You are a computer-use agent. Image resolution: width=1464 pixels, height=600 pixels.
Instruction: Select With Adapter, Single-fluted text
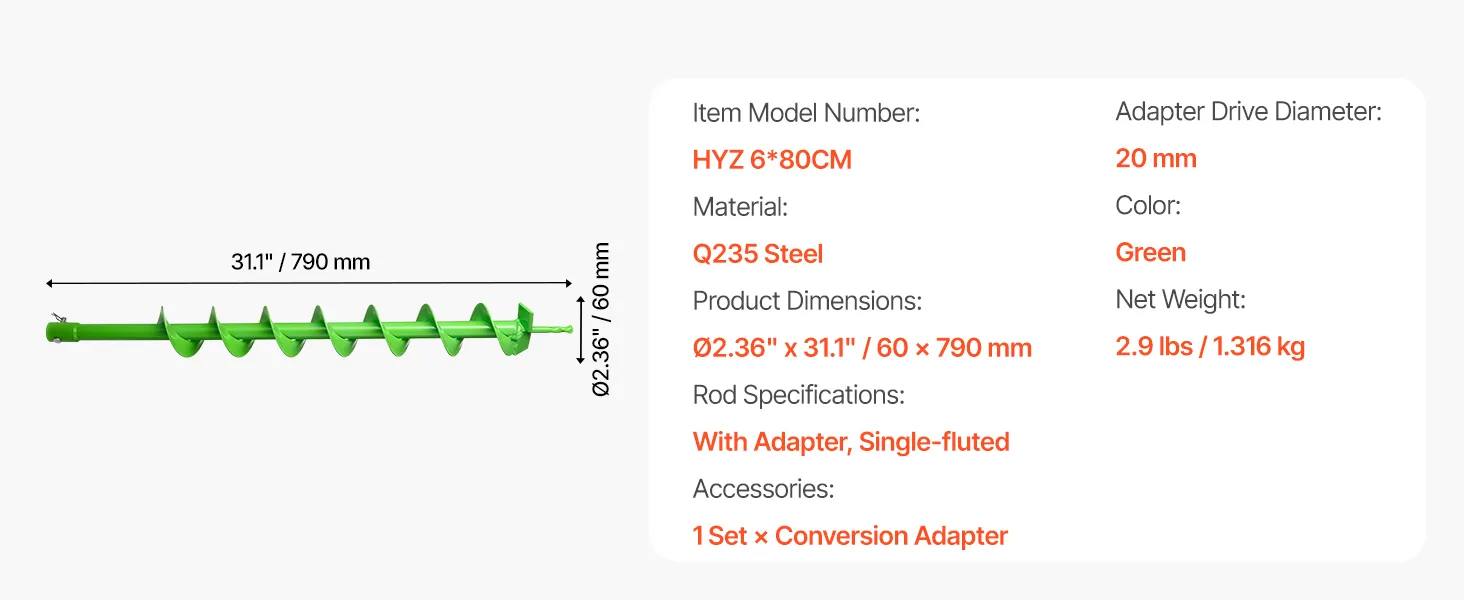coord(851,442)
